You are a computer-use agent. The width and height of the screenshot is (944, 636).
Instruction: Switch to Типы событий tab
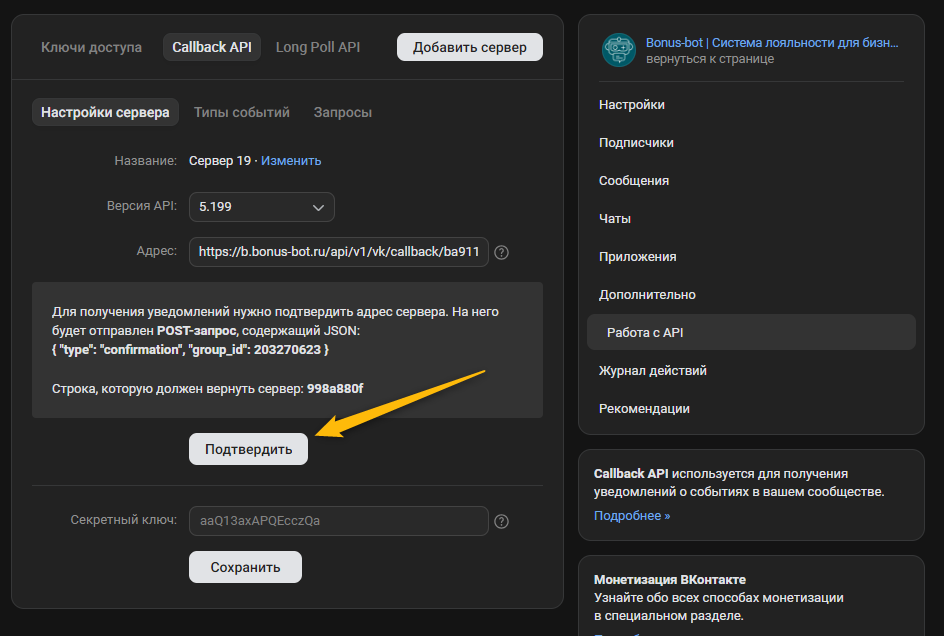click(242, 112)
